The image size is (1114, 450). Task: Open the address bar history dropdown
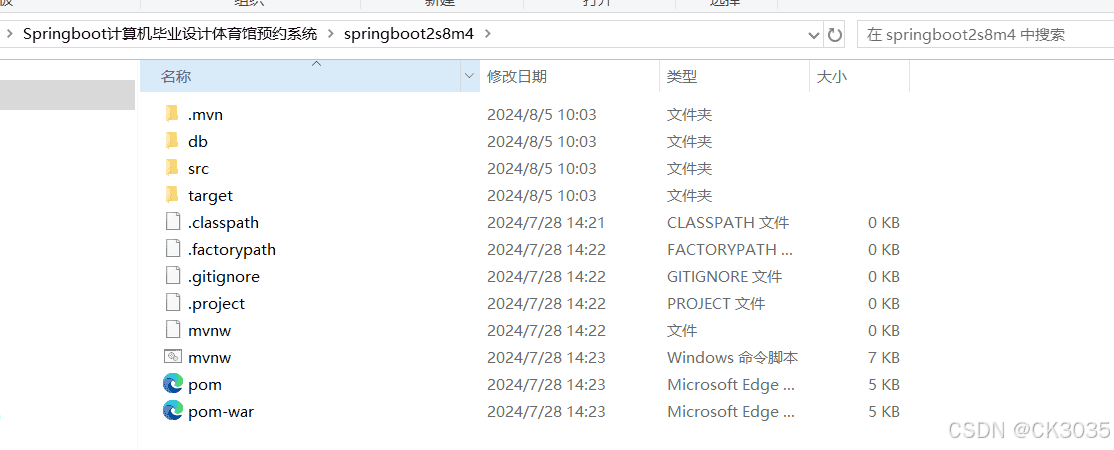click(x=814, y=35)
